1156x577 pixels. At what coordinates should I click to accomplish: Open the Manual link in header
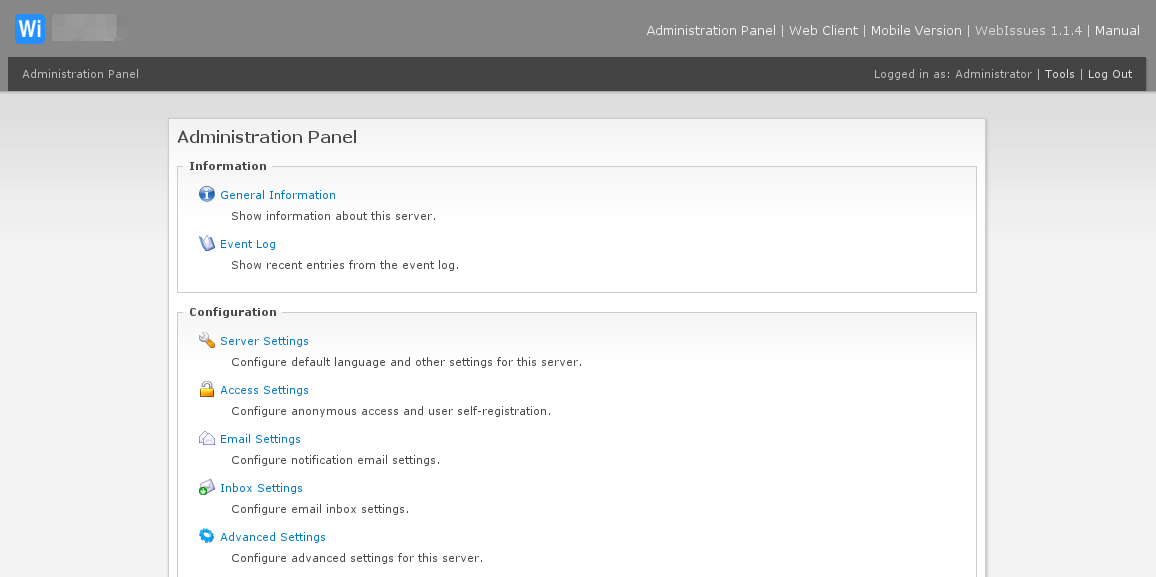1117,30
